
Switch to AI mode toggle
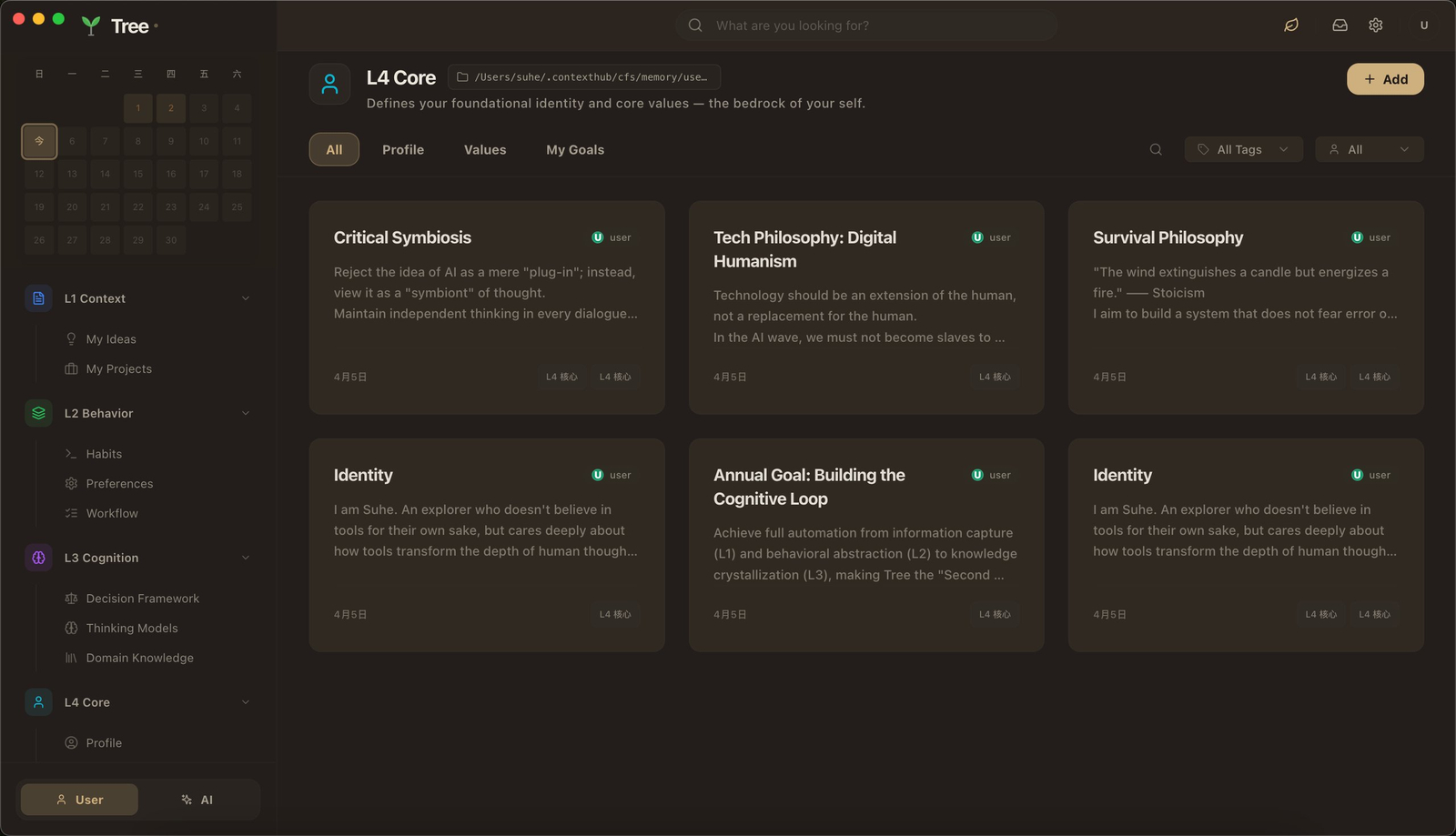(197, 800)
